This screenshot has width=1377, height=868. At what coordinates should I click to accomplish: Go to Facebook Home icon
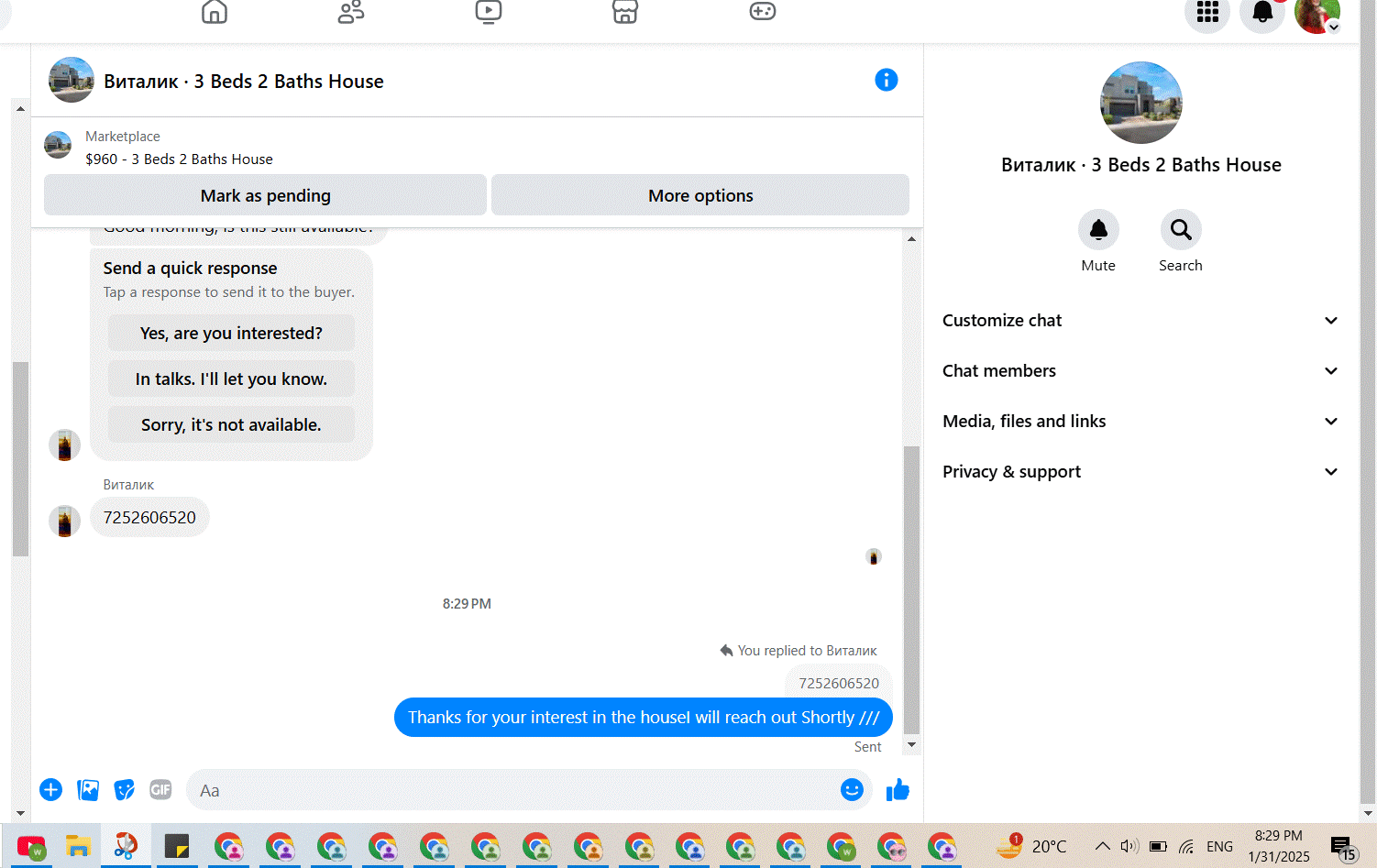[x=215, y=11]
